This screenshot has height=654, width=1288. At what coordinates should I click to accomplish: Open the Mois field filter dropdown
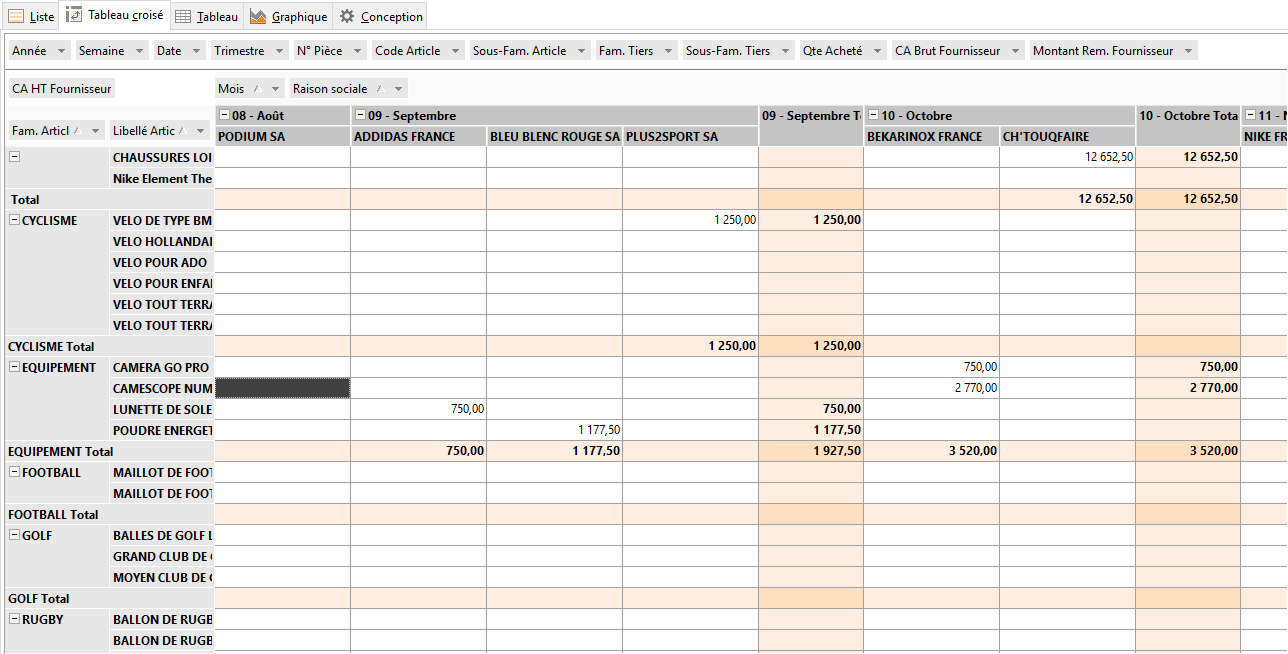click(274, 89)
